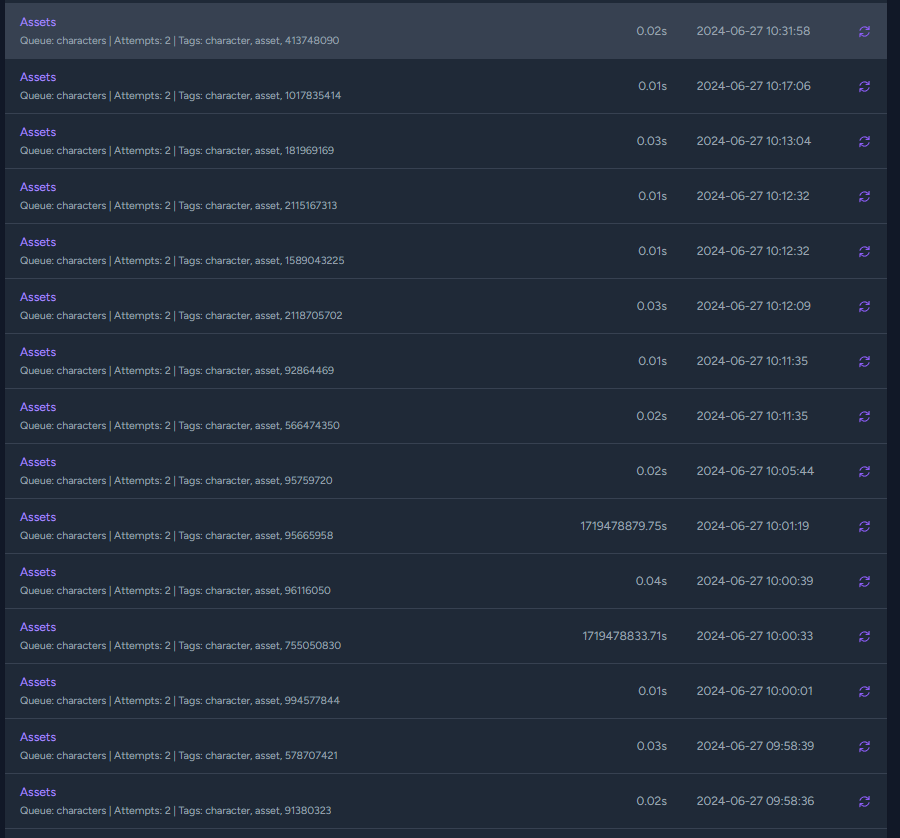This screenshot has width=900, height=838.
Task: Retry the job with 1719478833.71s runtime
Action: [864, 636]
